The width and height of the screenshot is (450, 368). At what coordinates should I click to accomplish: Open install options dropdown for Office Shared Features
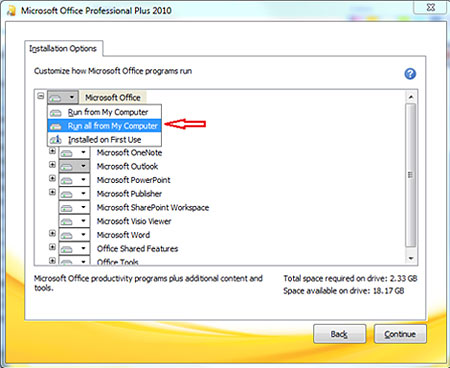(x=74, y=248)
